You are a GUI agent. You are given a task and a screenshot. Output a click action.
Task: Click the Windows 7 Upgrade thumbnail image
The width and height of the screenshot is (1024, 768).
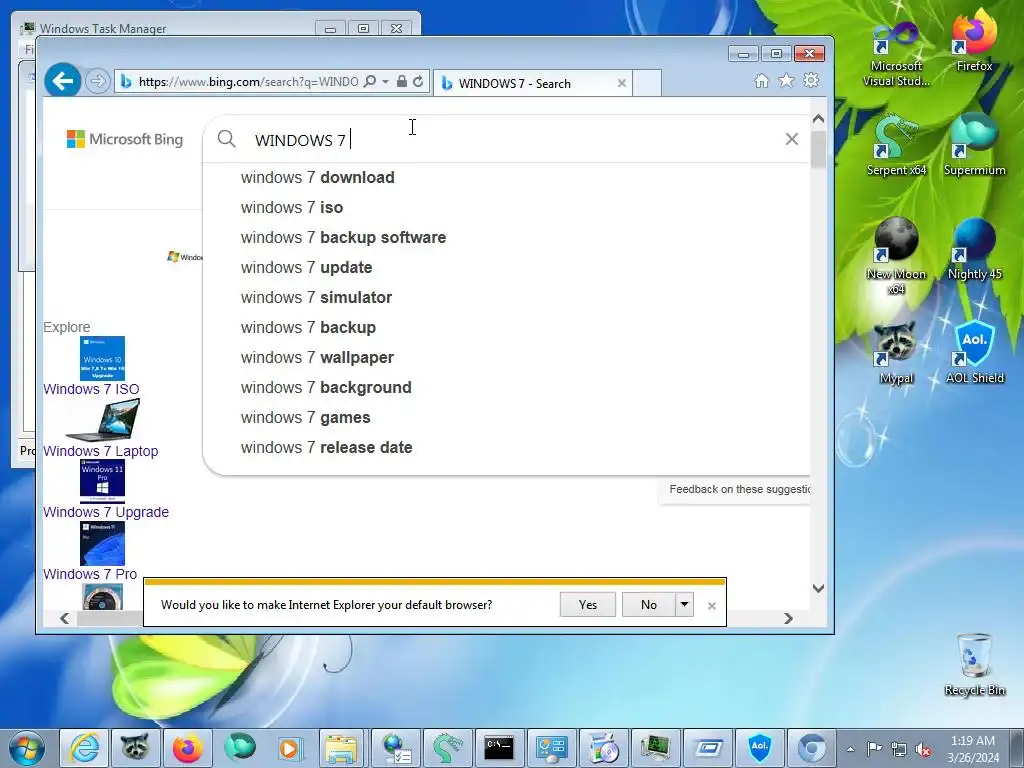pyautogui.click(x=102, y=481)
